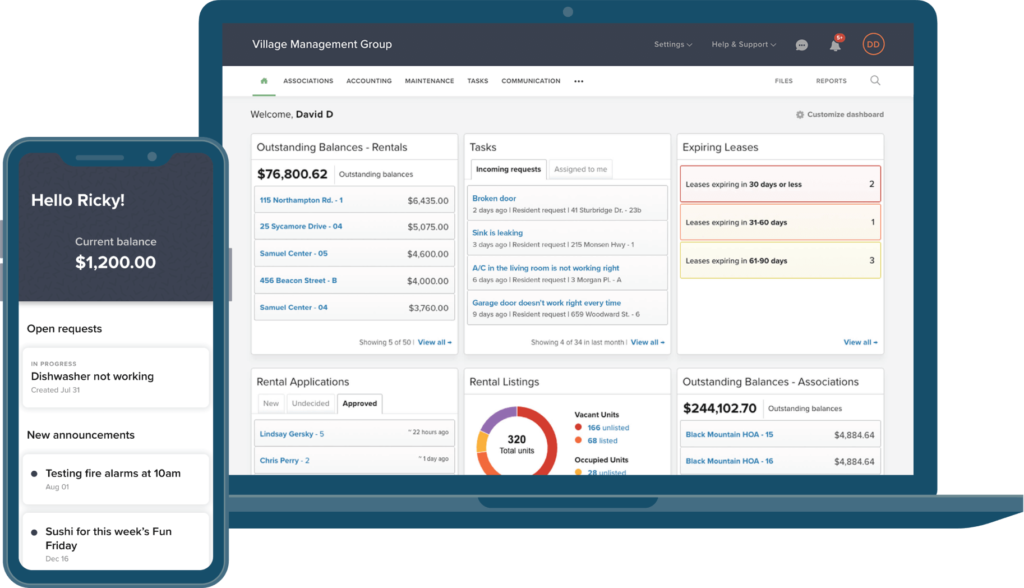Switch to the Incoming requests tab
Viewport: 1024px width, 588px height.
click(x=508, y=169)
